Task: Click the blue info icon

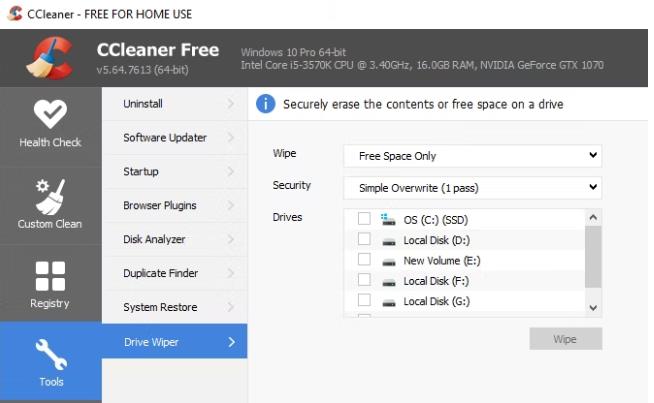Action: pyautogui.click(x=266, y=104)
